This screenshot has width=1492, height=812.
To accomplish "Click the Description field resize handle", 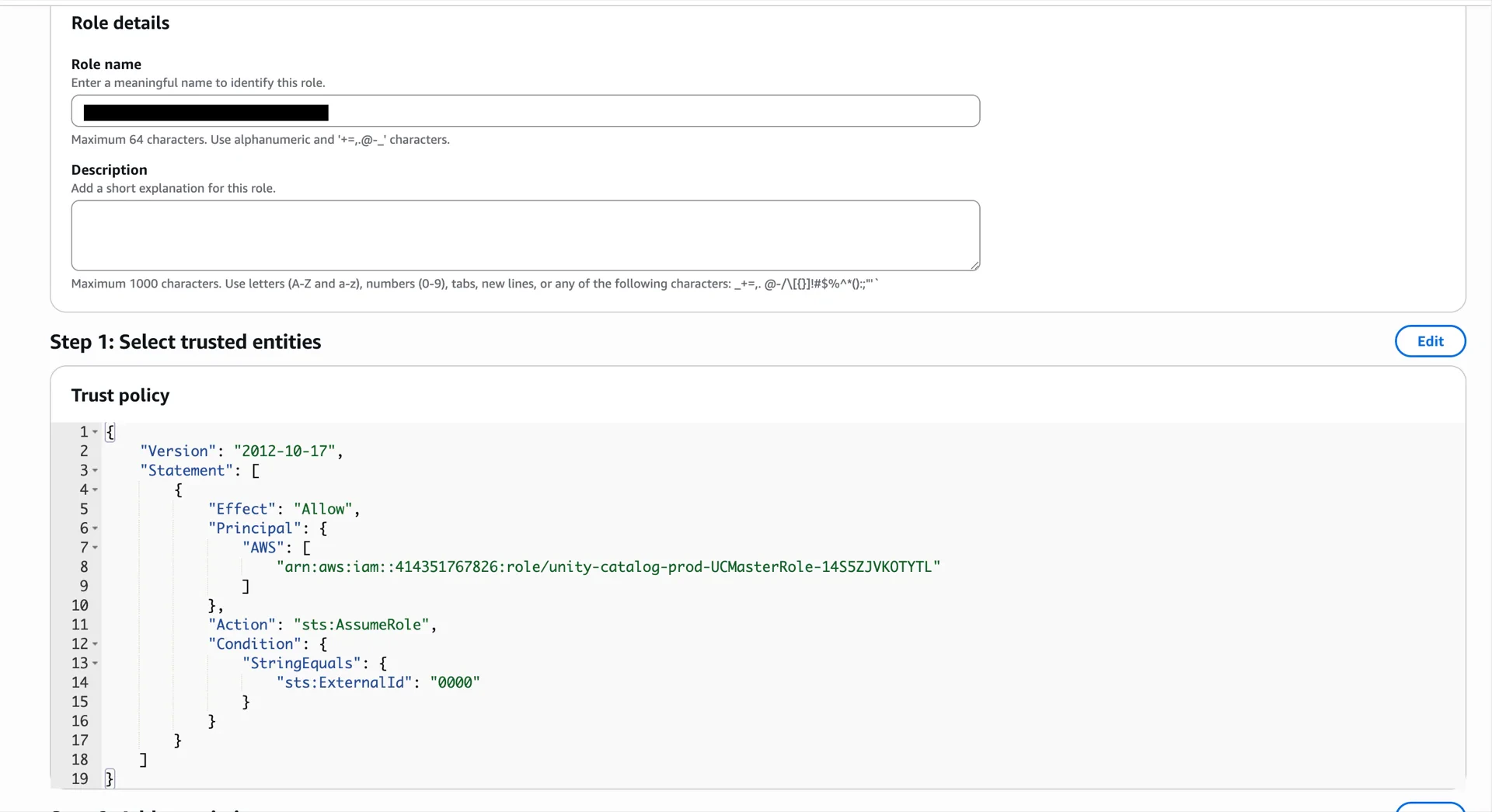I will 974,266.
